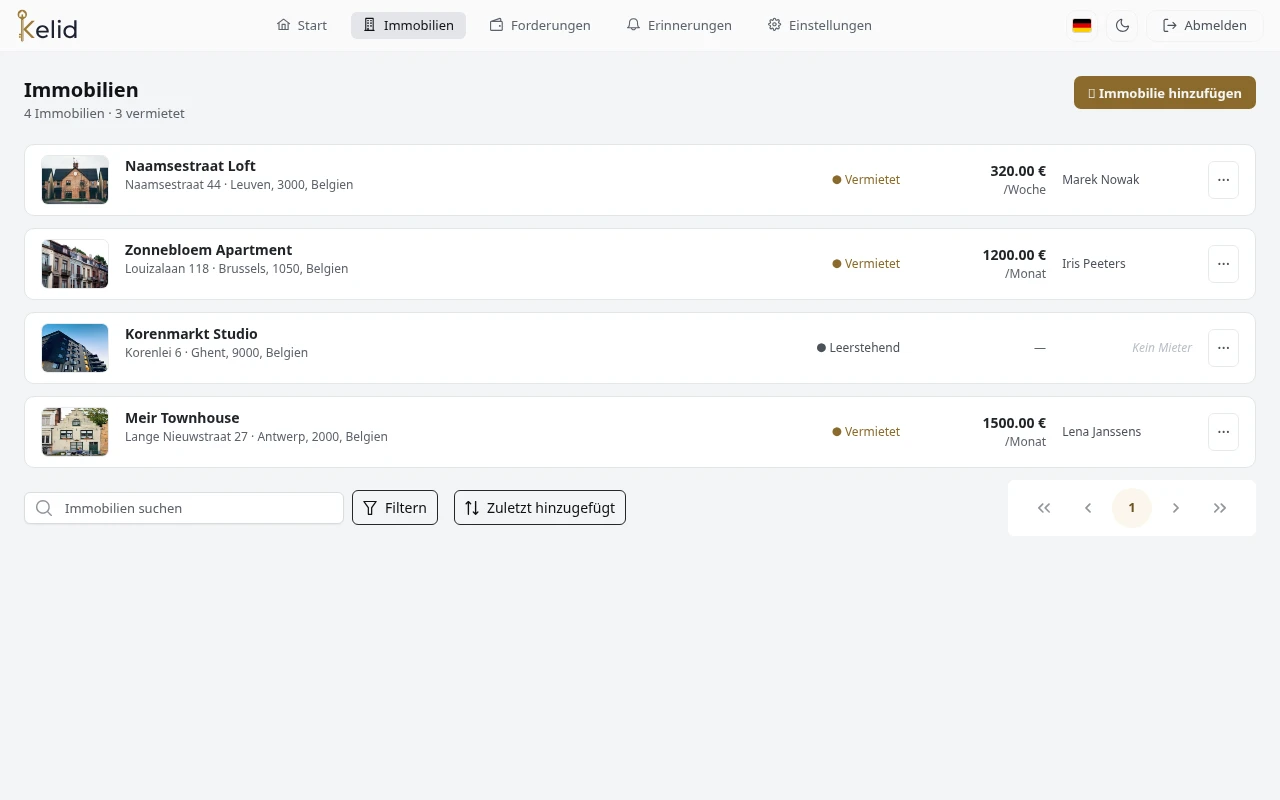1280x800 pixels.
Task: Toggle dark mode with the moon icon
Action: 1122,26
